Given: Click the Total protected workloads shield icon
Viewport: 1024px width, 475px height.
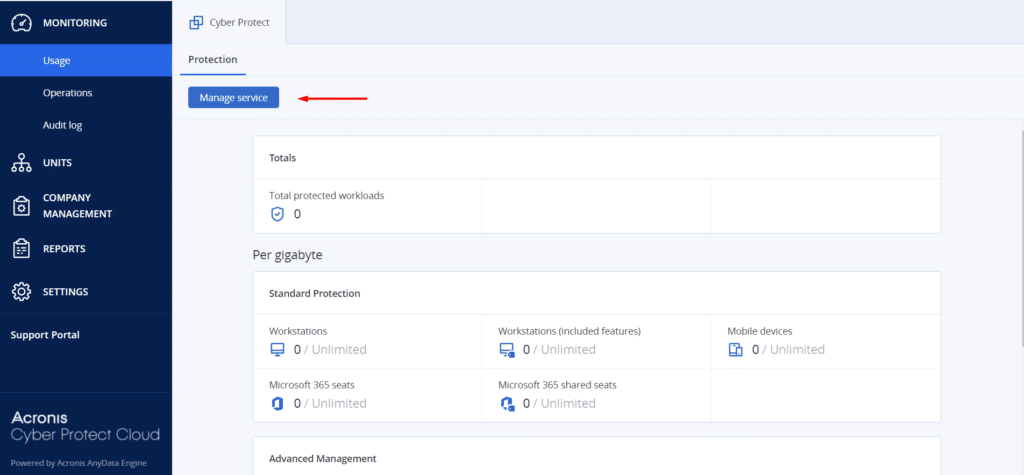Looking at the screenshot, I should tap(278, 214).
